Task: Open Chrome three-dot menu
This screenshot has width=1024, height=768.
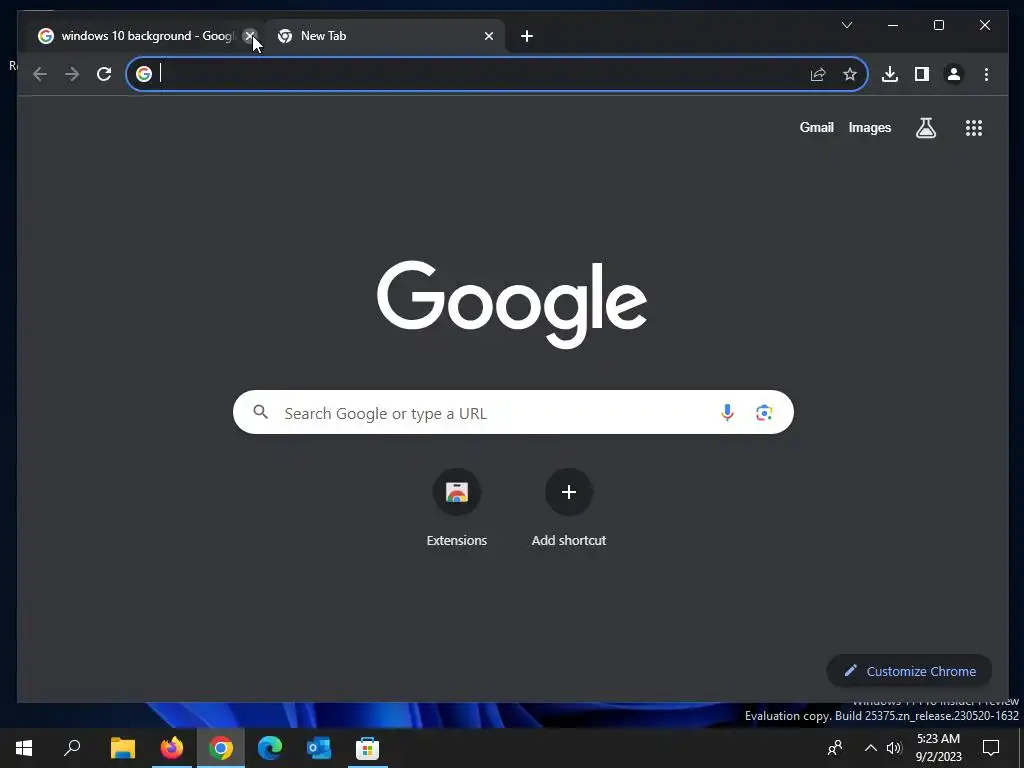Action: pos(986,74)
